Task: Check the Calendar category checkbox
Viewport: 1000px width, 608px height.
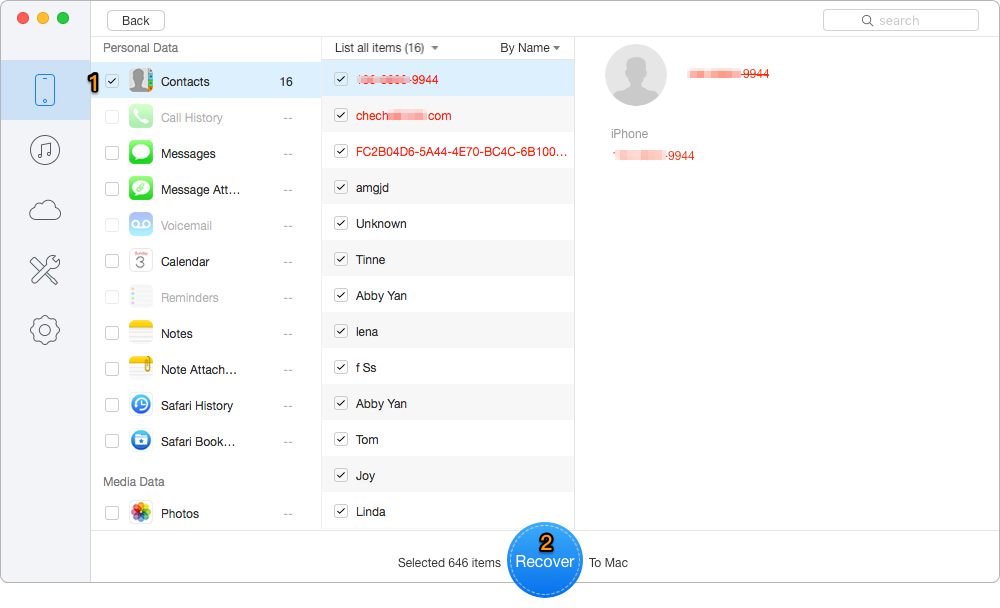Action: [112, 261]
